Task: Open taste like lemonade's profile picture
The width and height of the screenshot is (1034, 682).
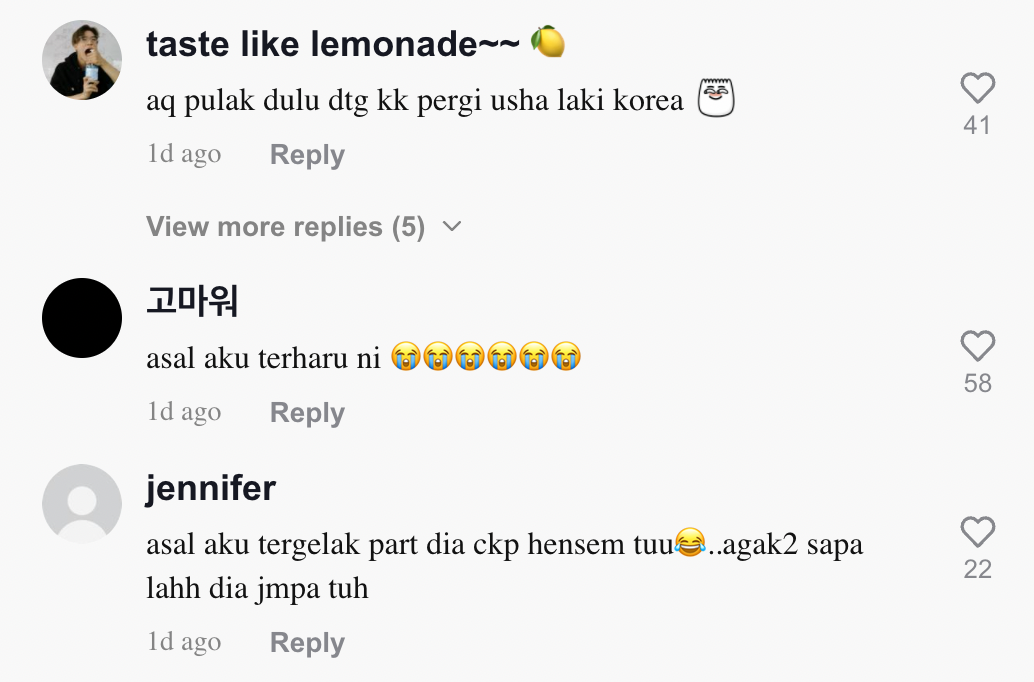Action: (x=82, y=60)
